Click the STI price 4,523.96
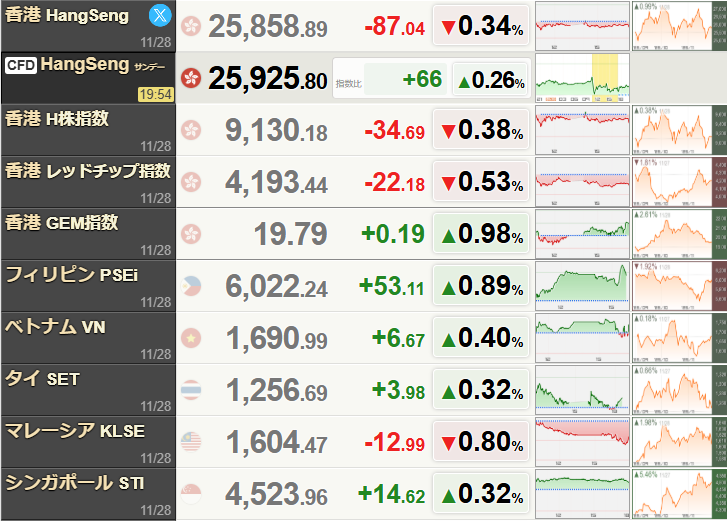 (277, 494)
